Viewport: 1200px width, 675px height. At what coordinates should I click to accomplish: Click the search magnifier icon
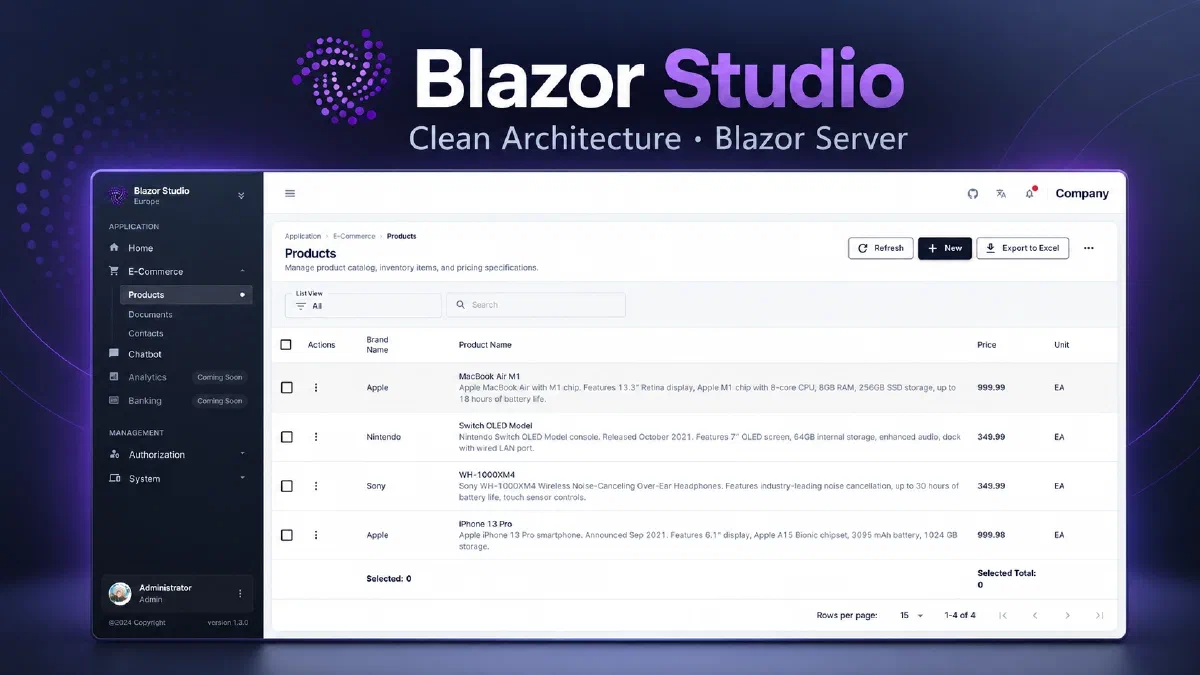(x=461, y=305)
